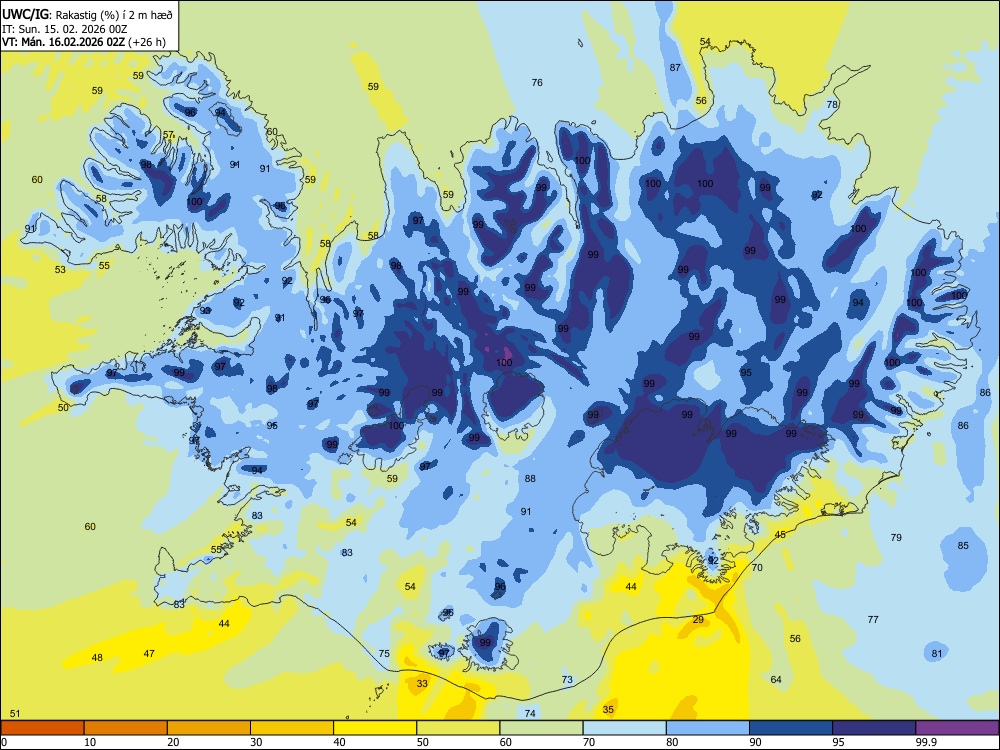Click the humidity value '78' on the map

tap(832, 105)
